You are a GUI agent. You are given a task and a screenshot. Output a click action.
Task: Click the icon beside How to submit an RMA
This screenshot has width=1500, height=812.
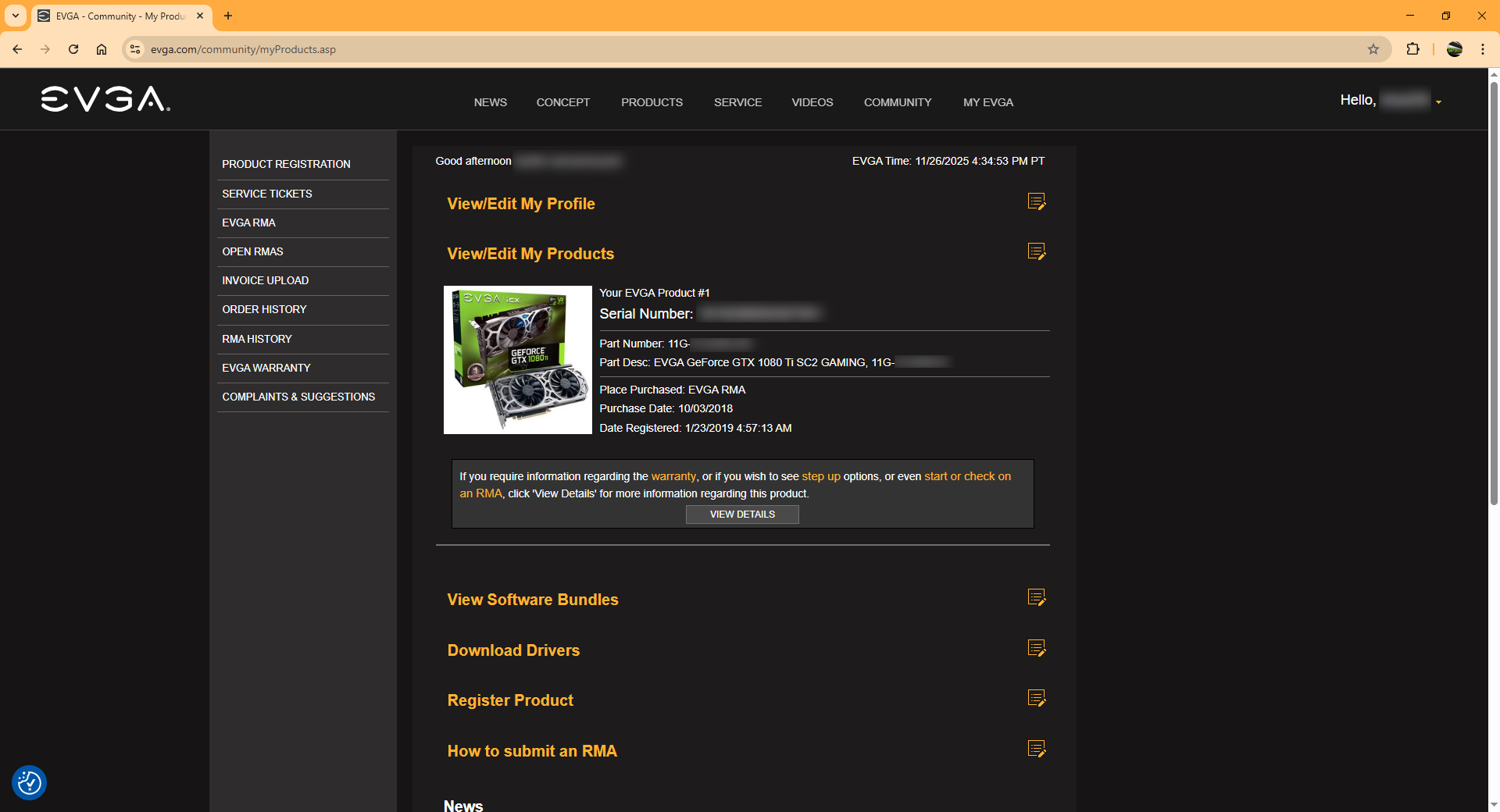[x=1037, y=749]
